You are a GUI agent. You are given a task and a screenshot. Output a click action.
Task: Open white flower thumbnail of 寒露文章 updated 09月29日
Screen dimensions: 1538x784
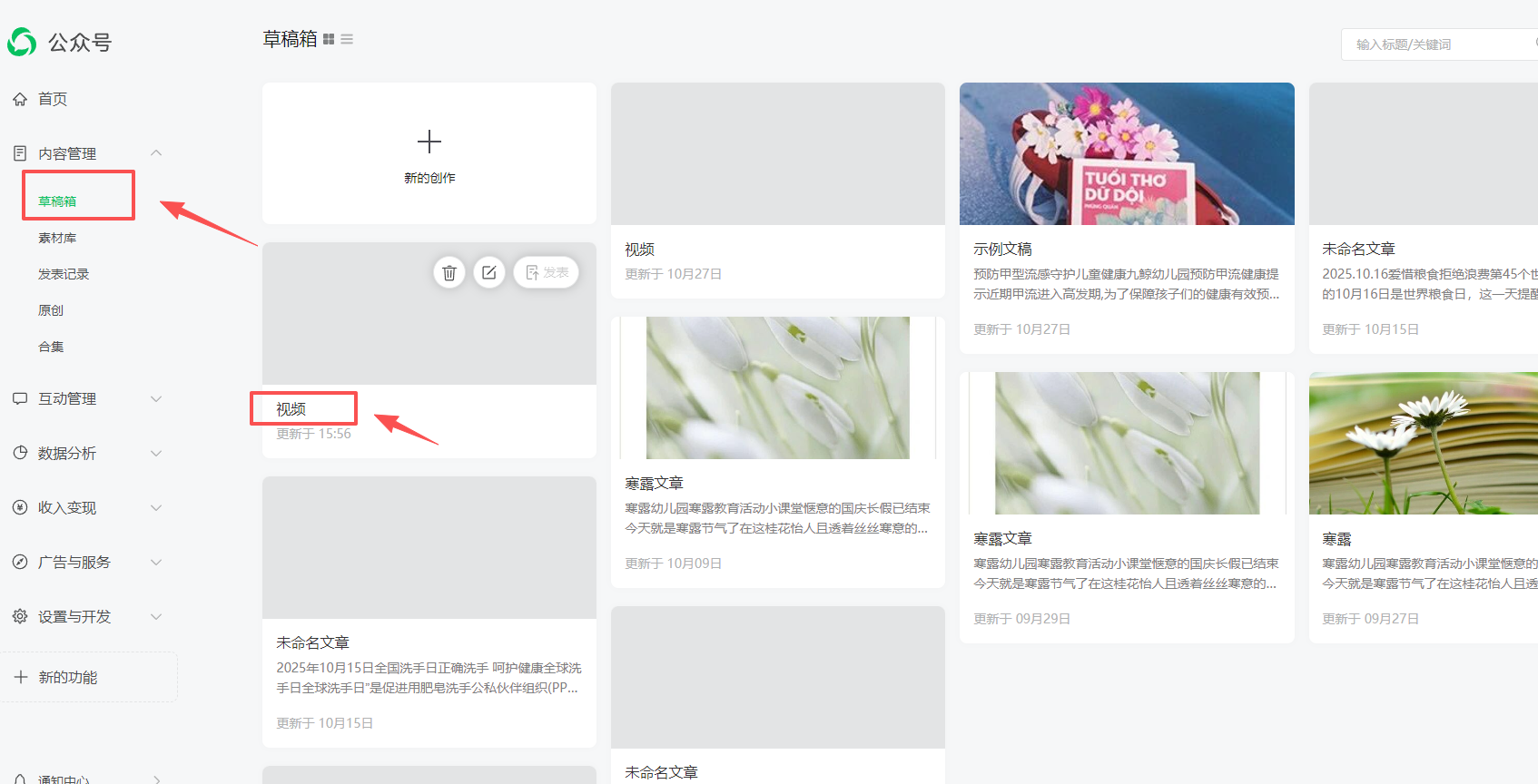coord(1127,443)
